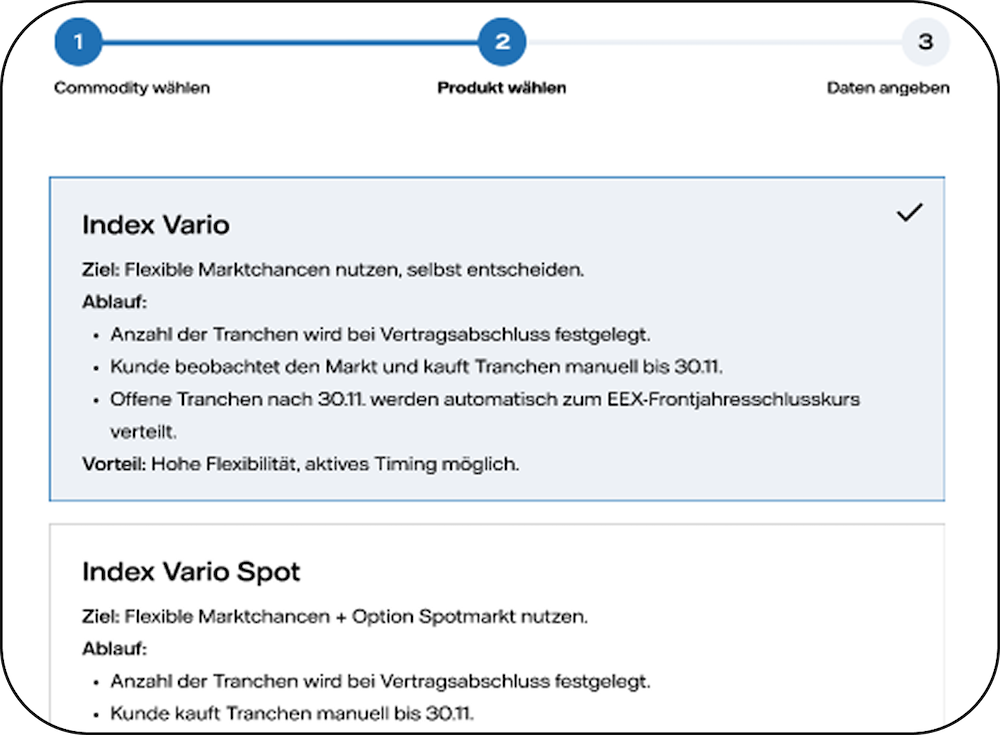Click the grey progress line before step 3

(x=713, y=42)
